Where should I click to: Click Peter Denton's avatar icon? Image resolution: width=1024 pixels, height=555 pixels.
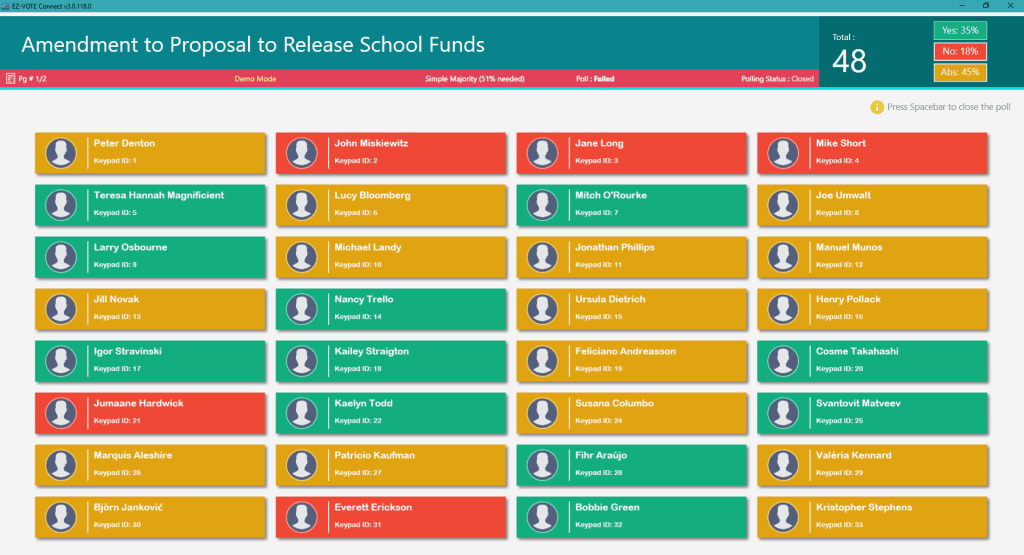point(61,152)
